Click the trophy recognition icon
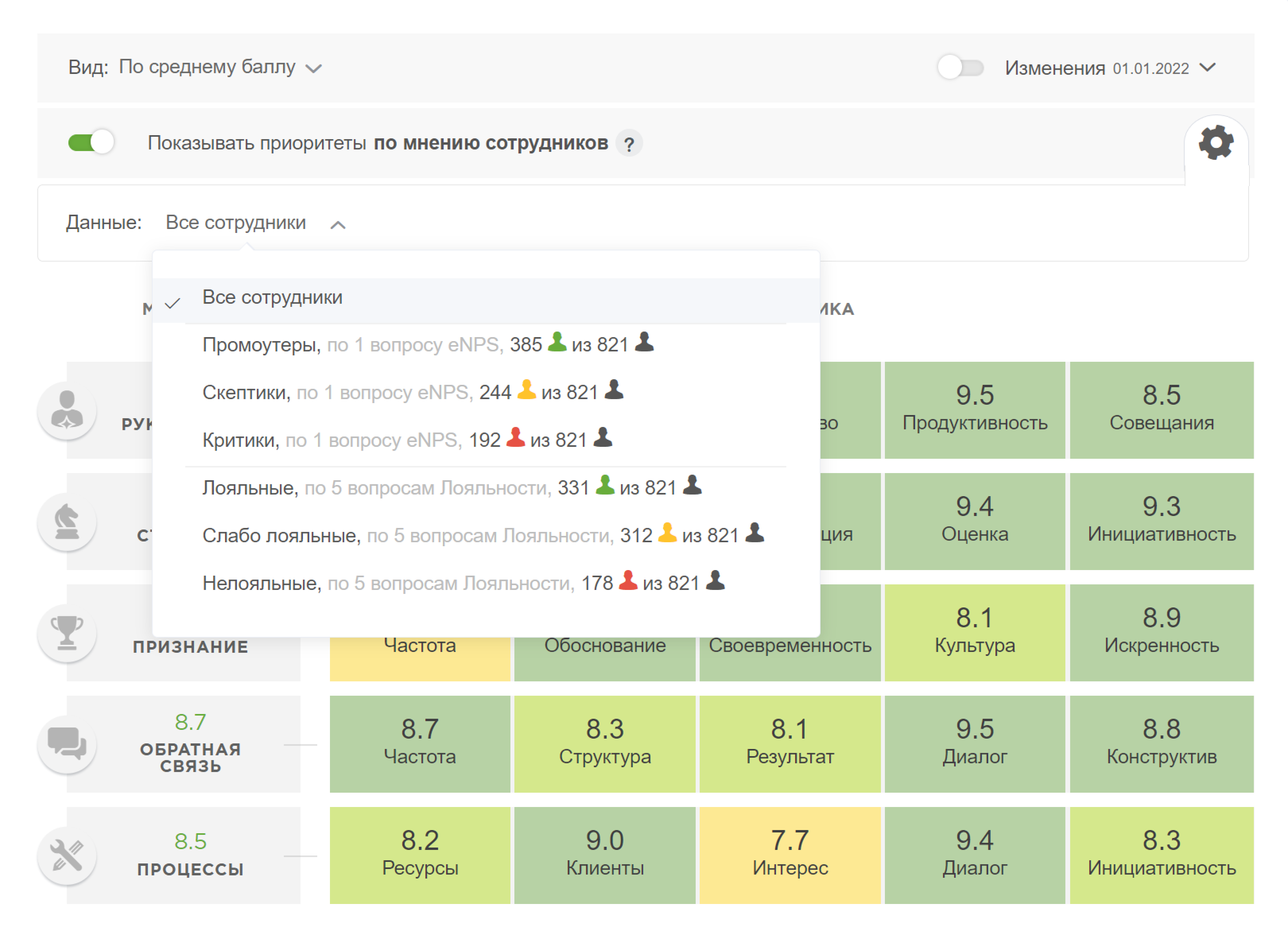The image size is (1288, 935). pyautogui.click(x=67, y=632)
